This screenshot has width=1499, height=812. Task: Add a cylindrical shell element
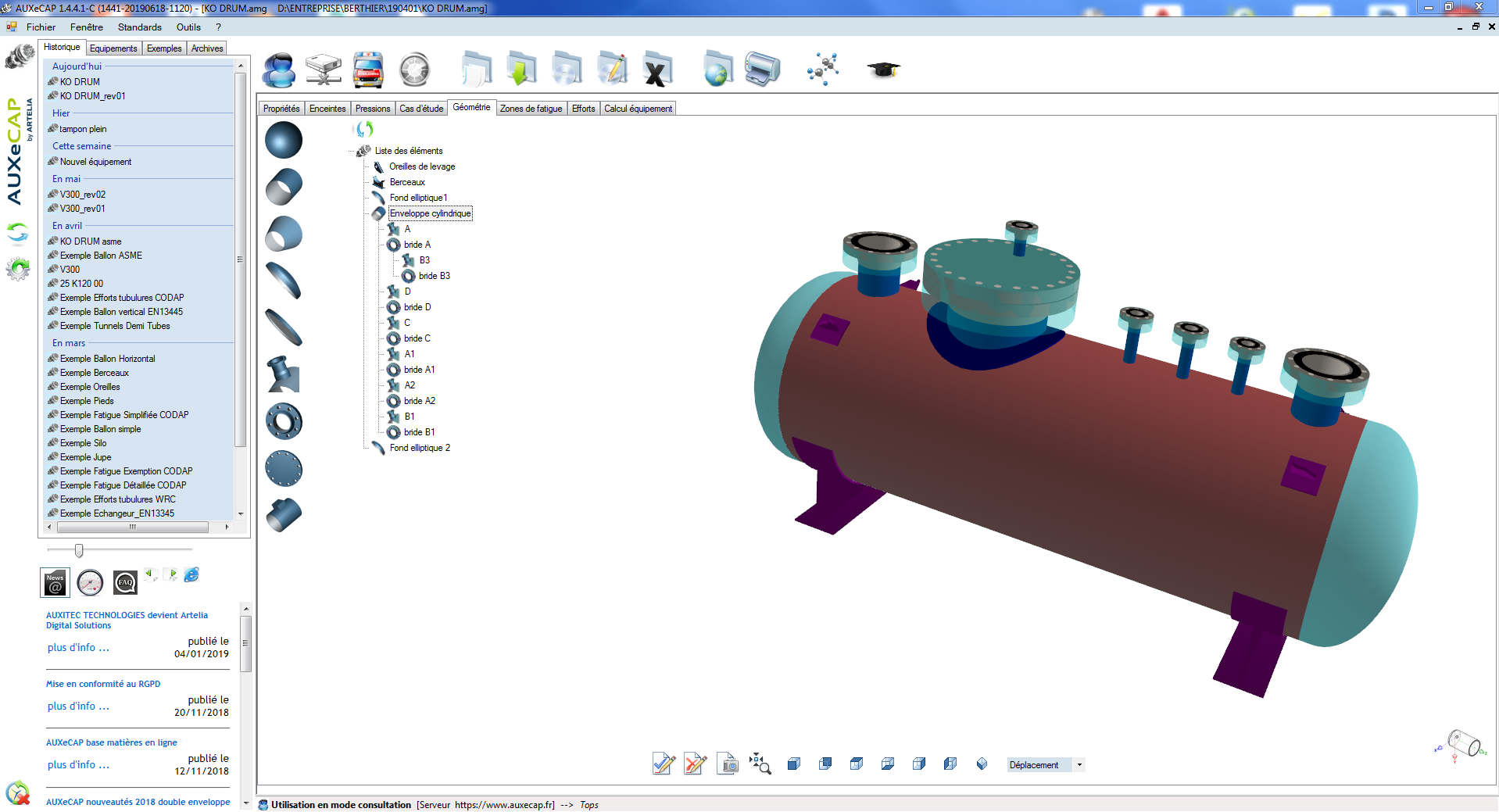283,188
